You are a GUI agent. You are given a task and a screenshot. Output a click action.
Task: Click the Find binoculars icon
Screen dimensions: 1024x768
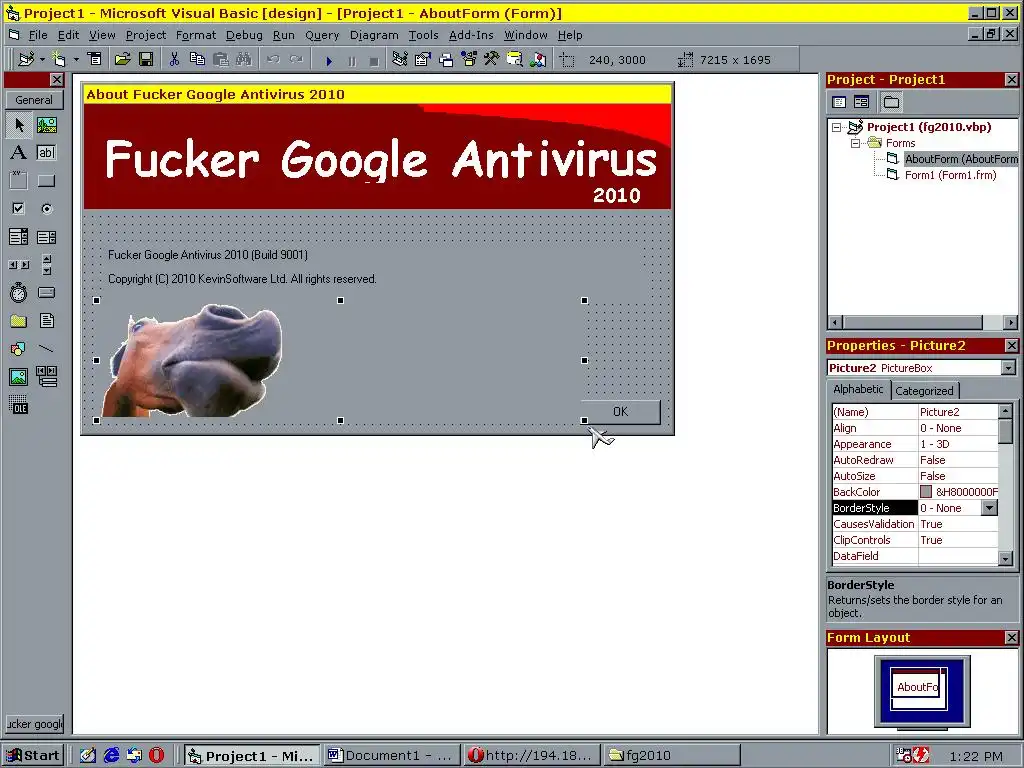244,59
